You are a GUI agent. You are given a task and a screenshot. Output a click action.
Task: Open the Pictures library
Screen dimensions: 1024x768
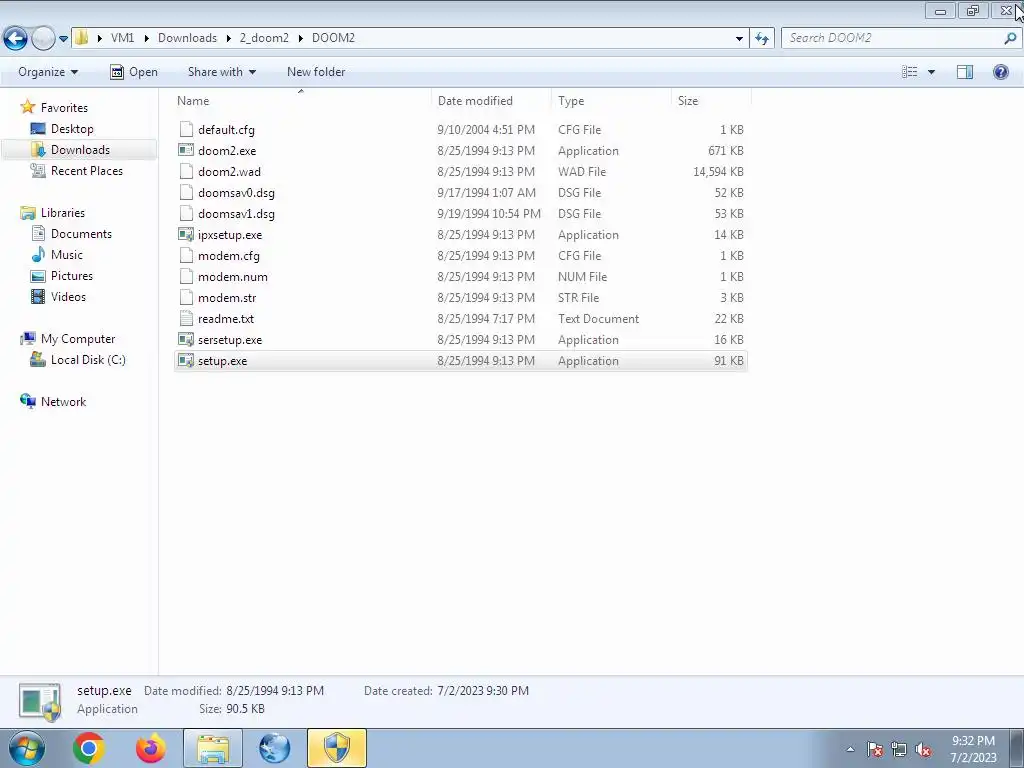coord(72,276)
